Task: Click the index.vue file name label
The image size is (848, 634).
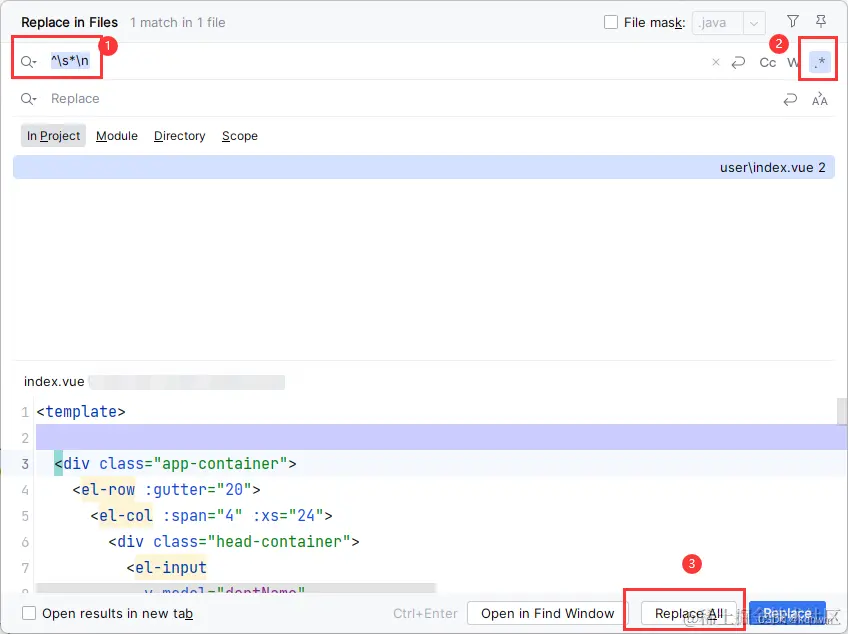Action: (54, 381)
